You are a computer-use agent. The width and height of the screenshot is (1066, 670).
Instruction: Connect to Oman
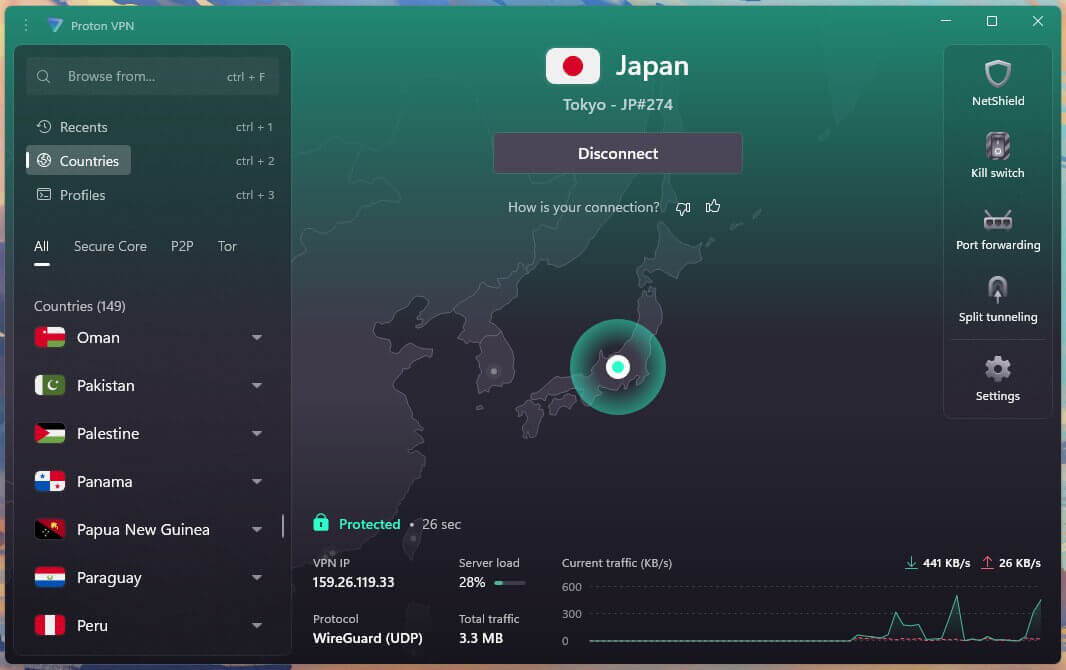[98, 337]
